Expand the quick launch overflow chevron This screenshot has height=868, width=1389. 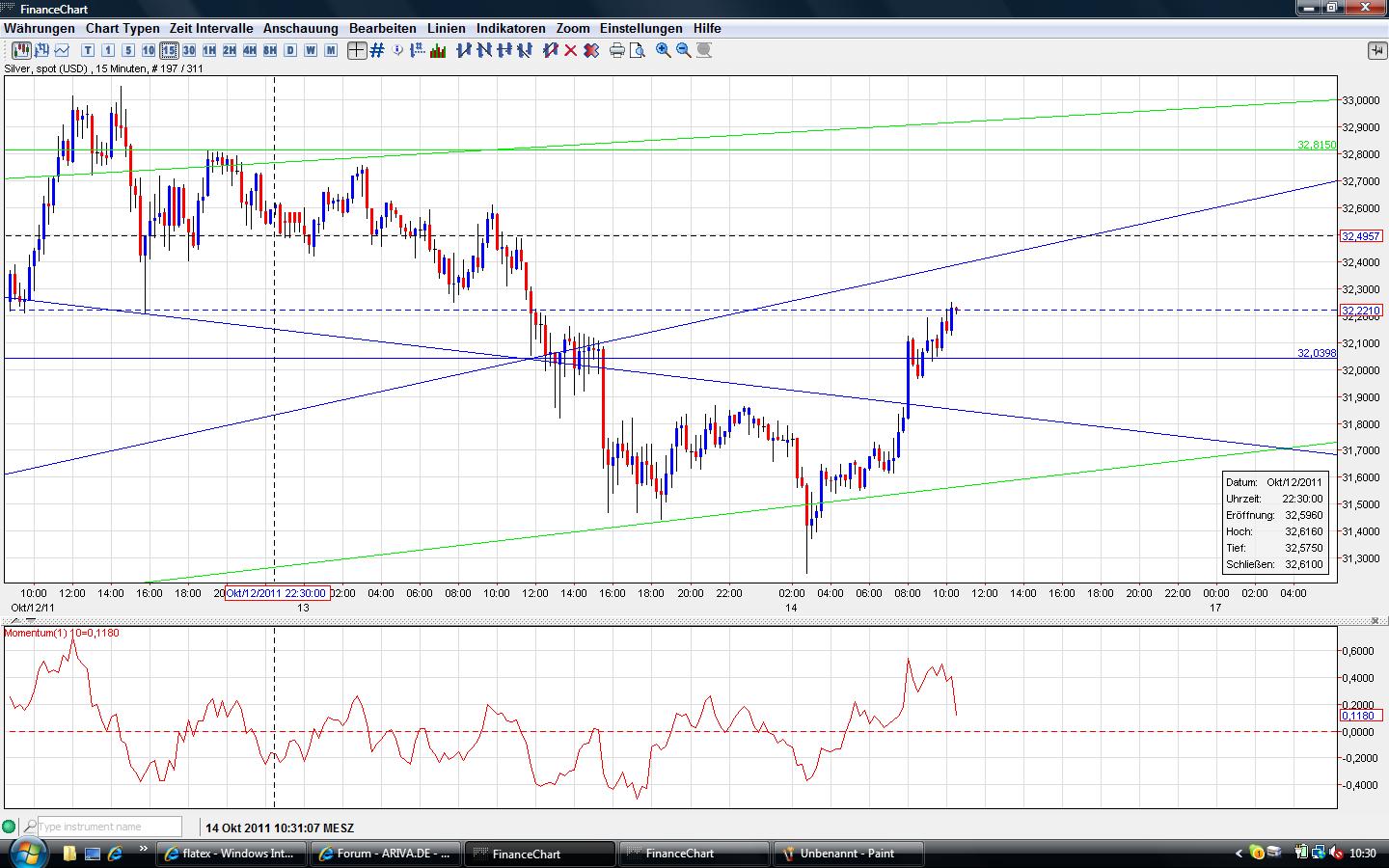[x=144, y=850]
